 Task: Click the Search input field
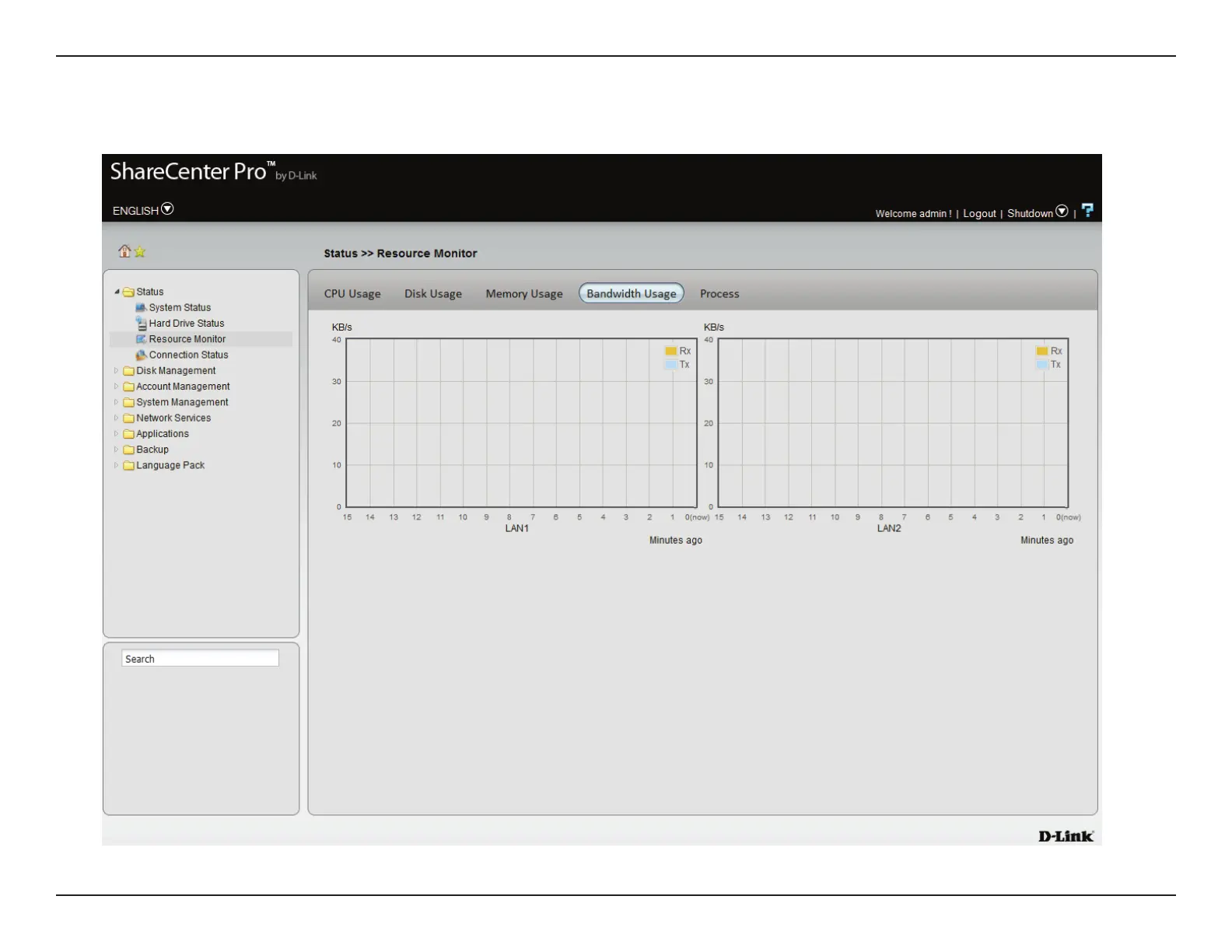200,659
